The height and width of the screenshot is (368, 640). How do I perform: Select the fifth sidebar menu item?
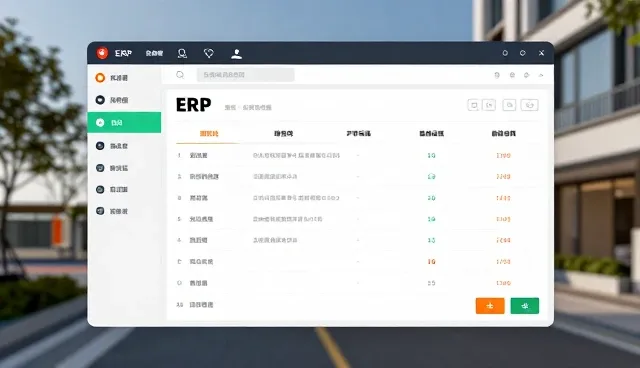pyautogui.click(x=124, y=168)
